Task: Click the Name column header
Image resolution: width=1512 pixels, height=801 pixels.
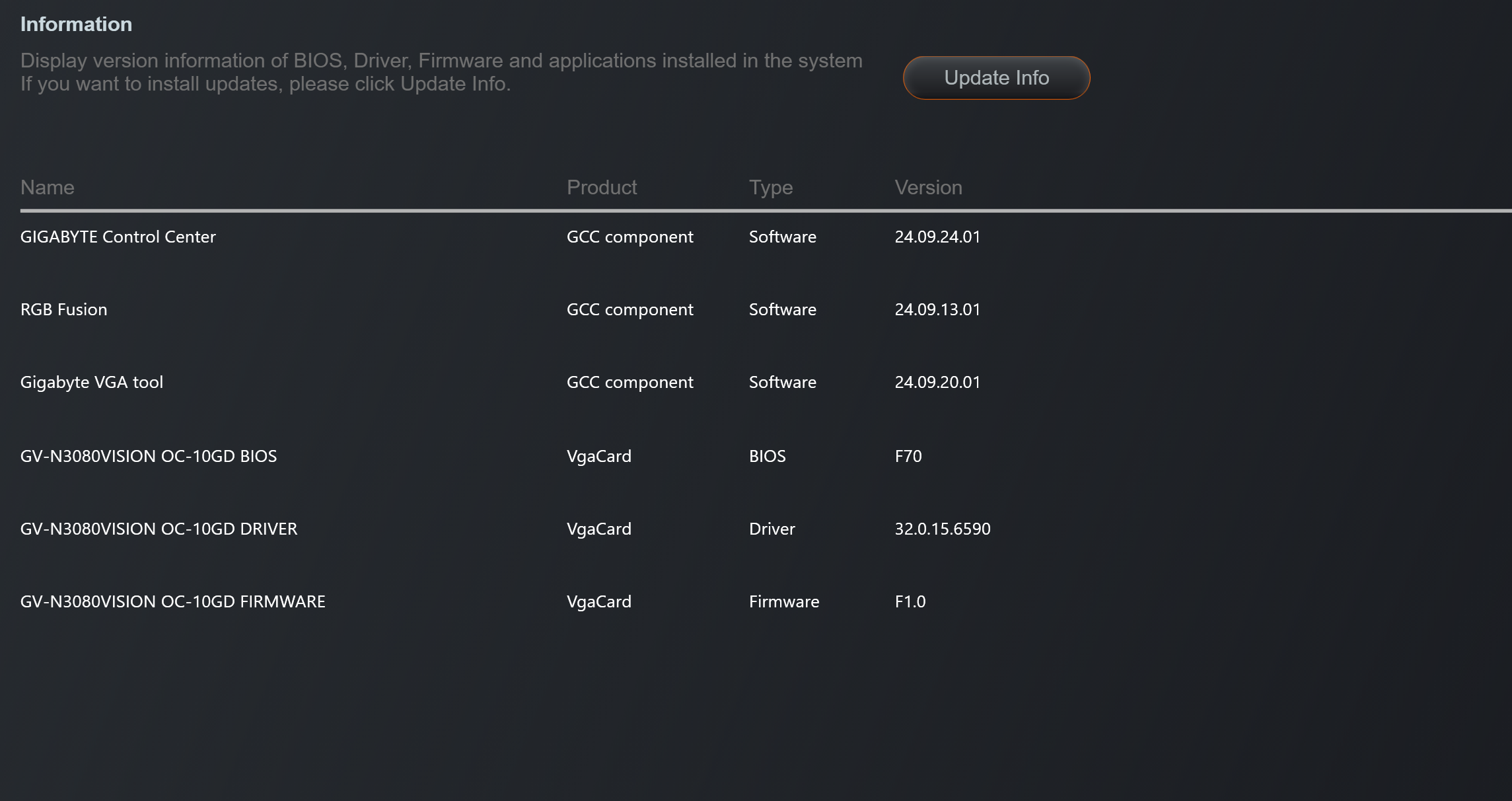Action: coord(48,188)
